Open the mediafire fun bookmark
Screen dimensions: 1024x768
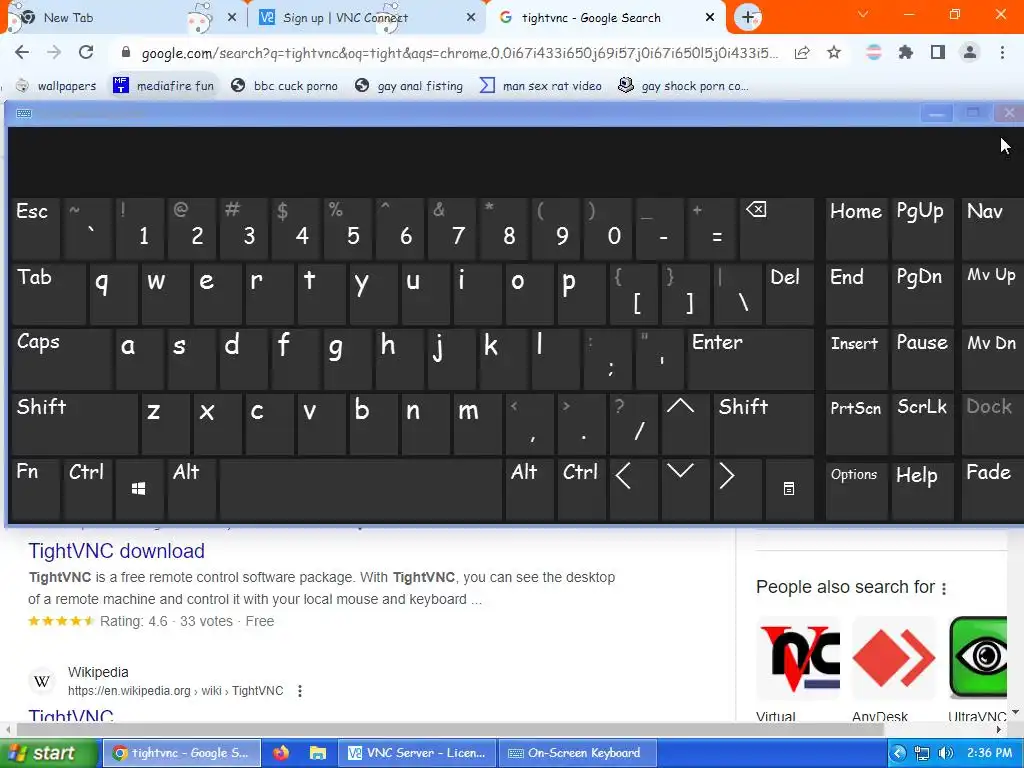click(163, 86)
